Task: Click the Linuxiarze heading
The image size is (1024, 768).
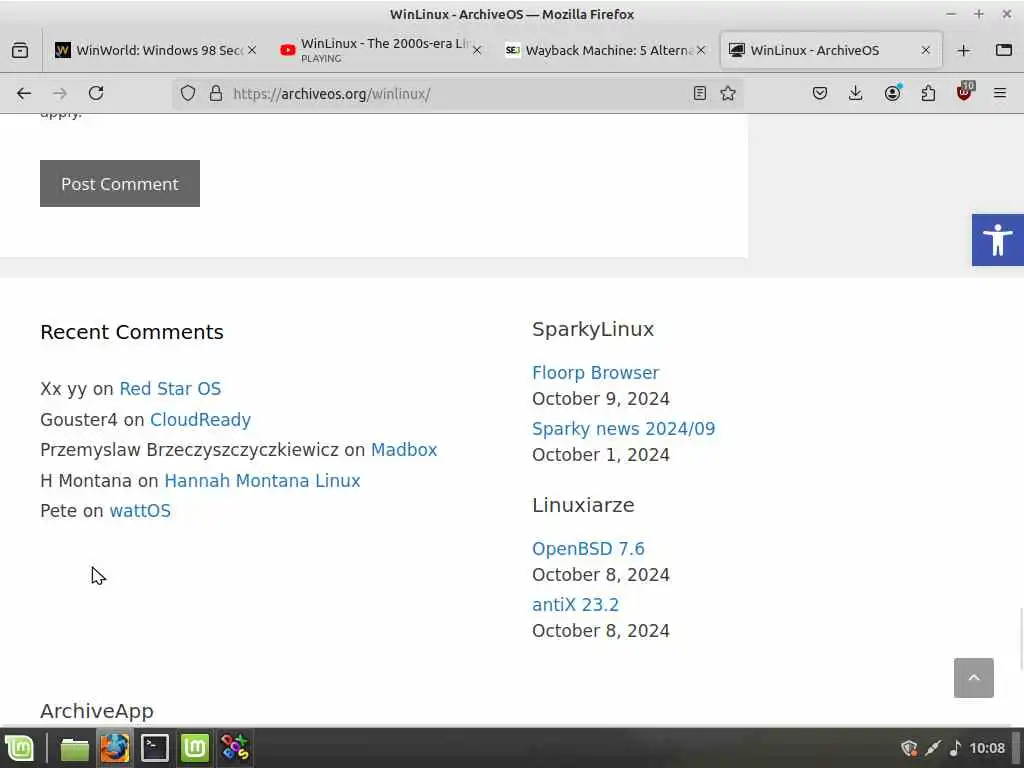Action: pyautogui.click(x=583, y=505)
